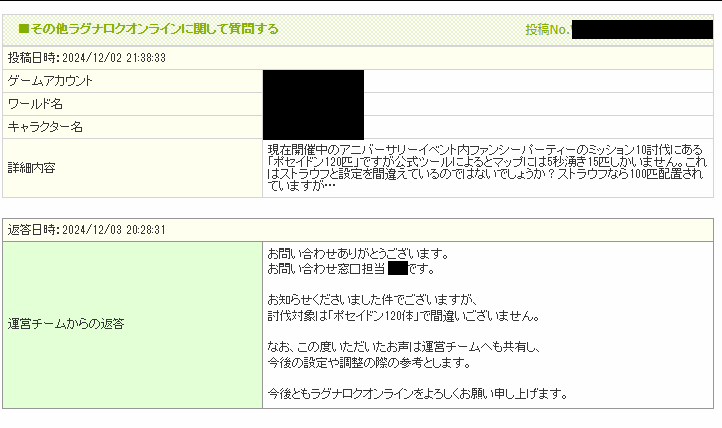Click the inquiry text about ポセイドン120匹
Viewport: 722px width, 428px height.
(x=487, y=166)
